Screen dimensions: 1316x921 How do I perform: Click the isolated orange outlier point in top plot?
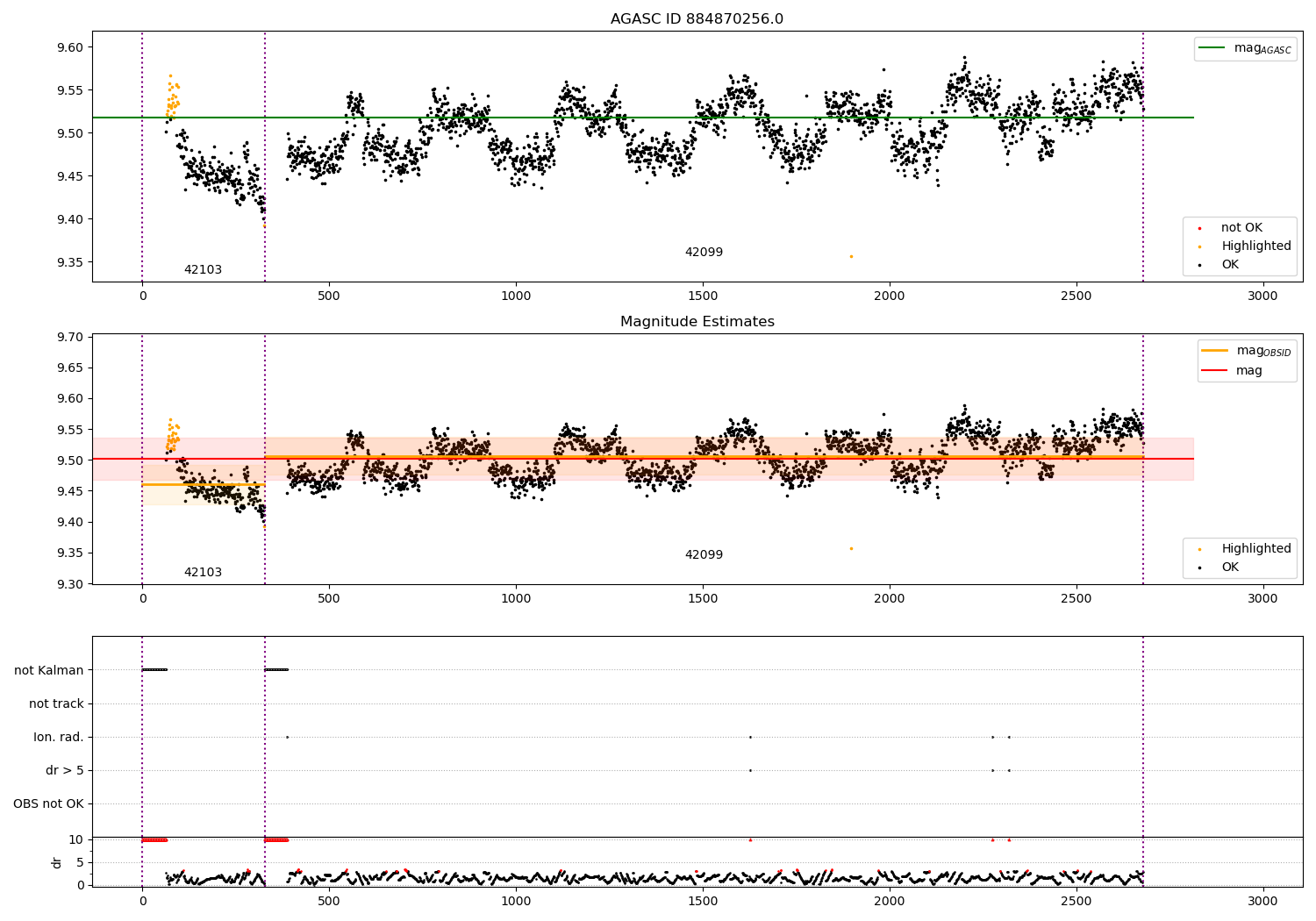tap(851, 256)
